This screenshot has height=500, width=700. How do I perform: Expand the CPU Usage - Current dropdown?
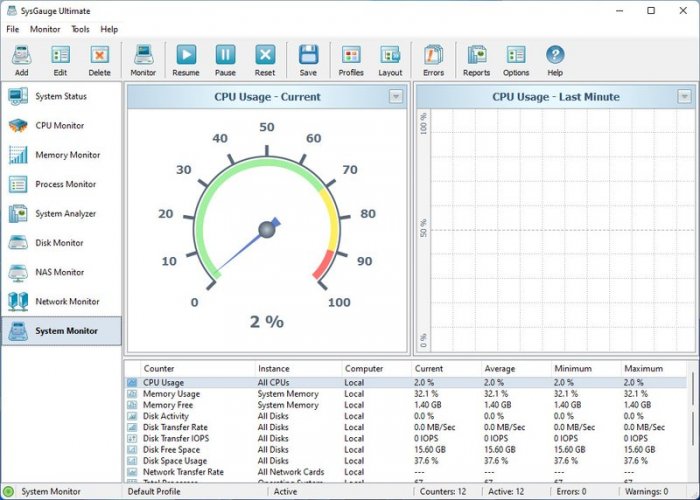pyautogui.click(x=396, y=97)
